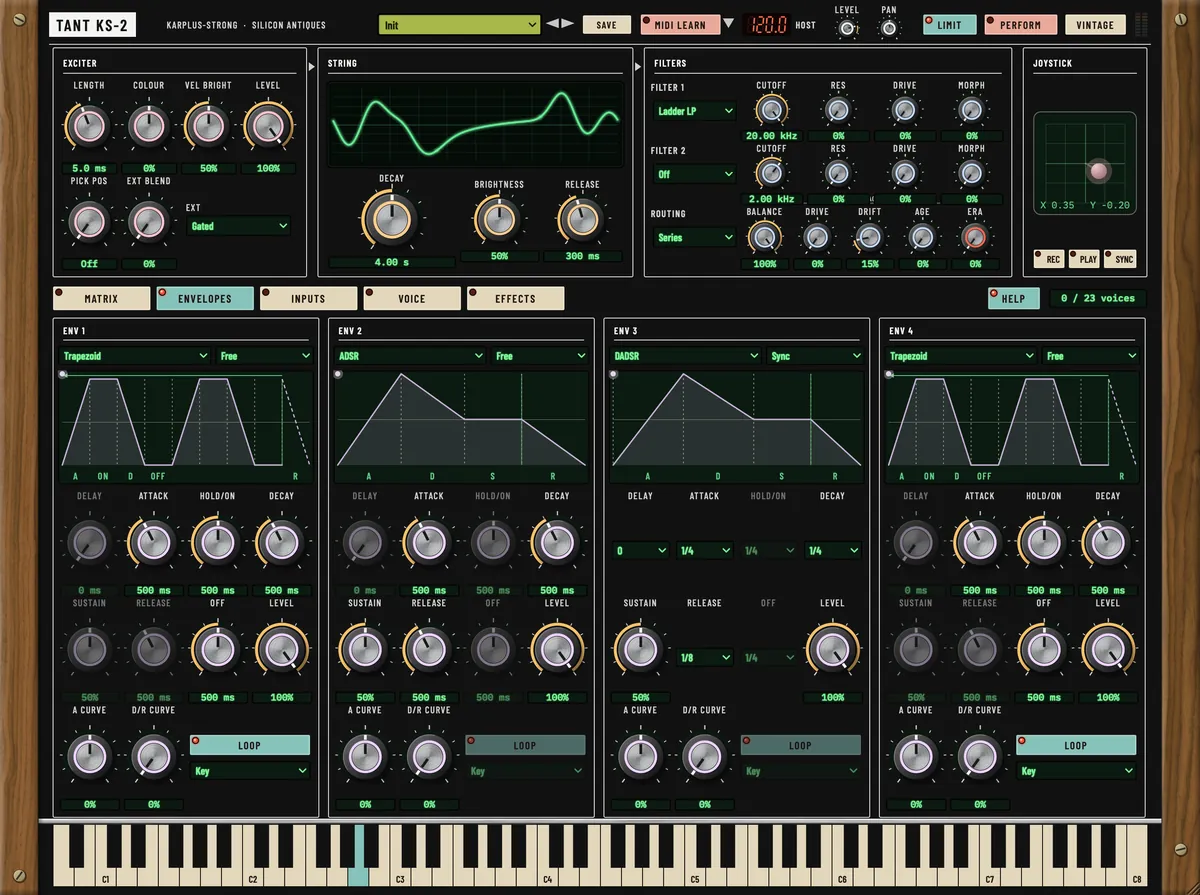The height and width of the screenshot is (895, 1200).
Task: Open ENV 3 Release 1/8 dropdown
Action: click(x=705, y=658)
